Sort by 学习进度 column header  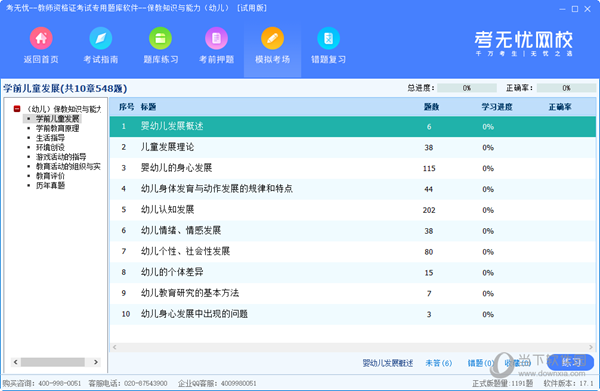click(497, 107)
